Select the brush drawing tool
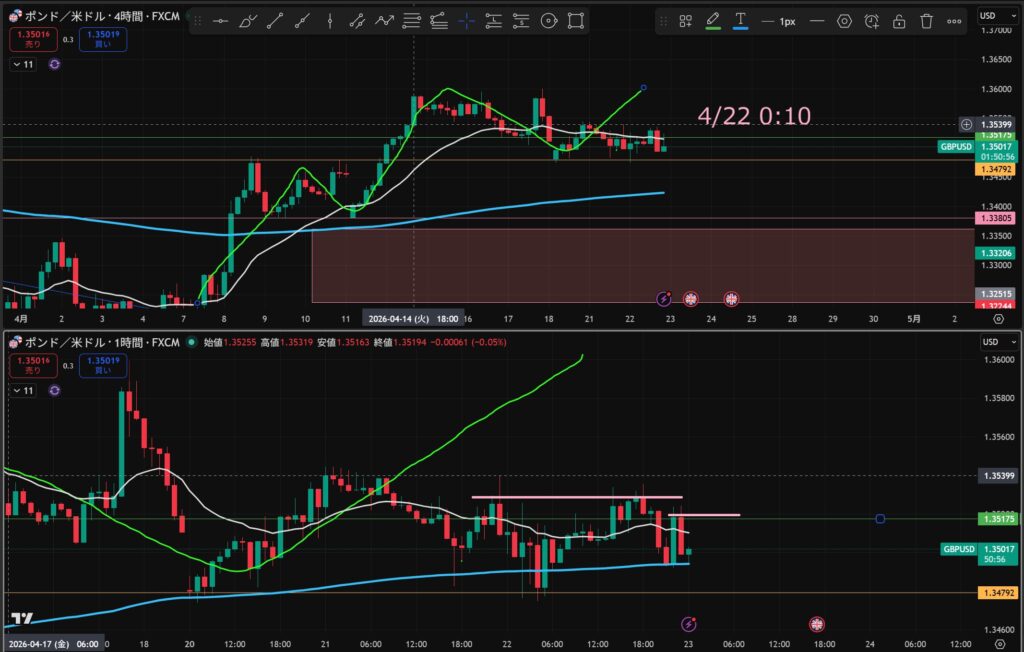Image resolution: width=1024 pixels, height=652 pixels. [x=248, y=21]
